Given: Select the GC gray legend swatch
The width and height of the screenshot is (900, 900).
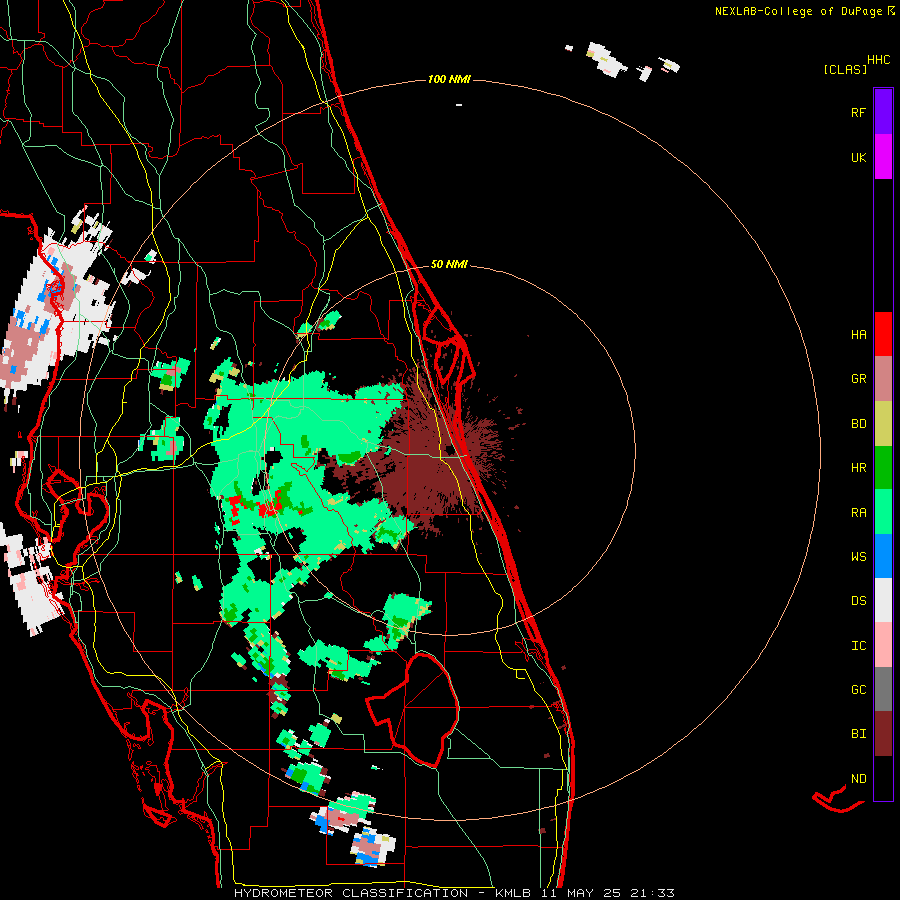Looking at the screenshot, I should [x=883, y=689].
